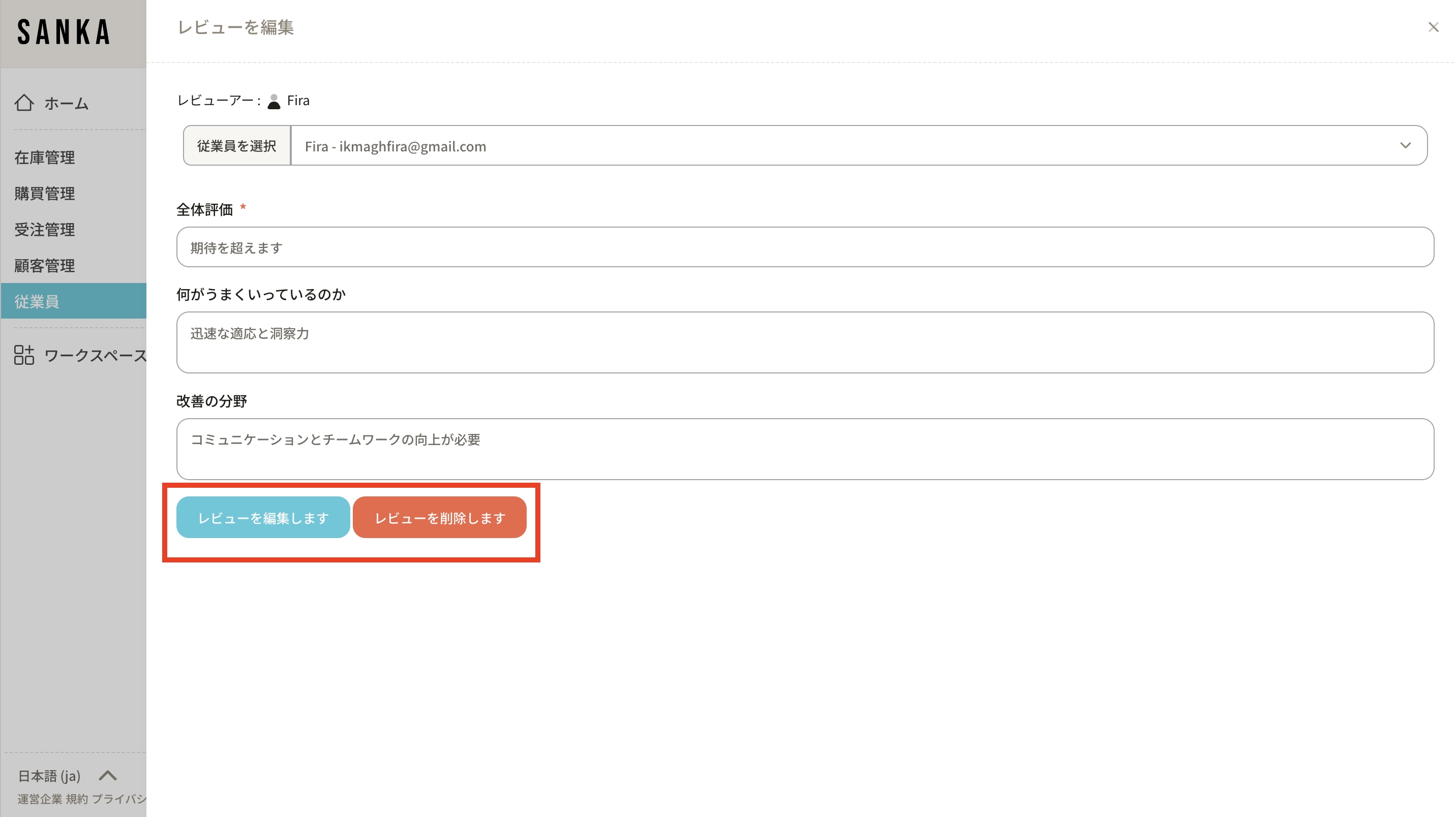This screenshot has height=817, width=1456.
Task: Select 受注管理 in the sidebar
Action: click(45, 230)
